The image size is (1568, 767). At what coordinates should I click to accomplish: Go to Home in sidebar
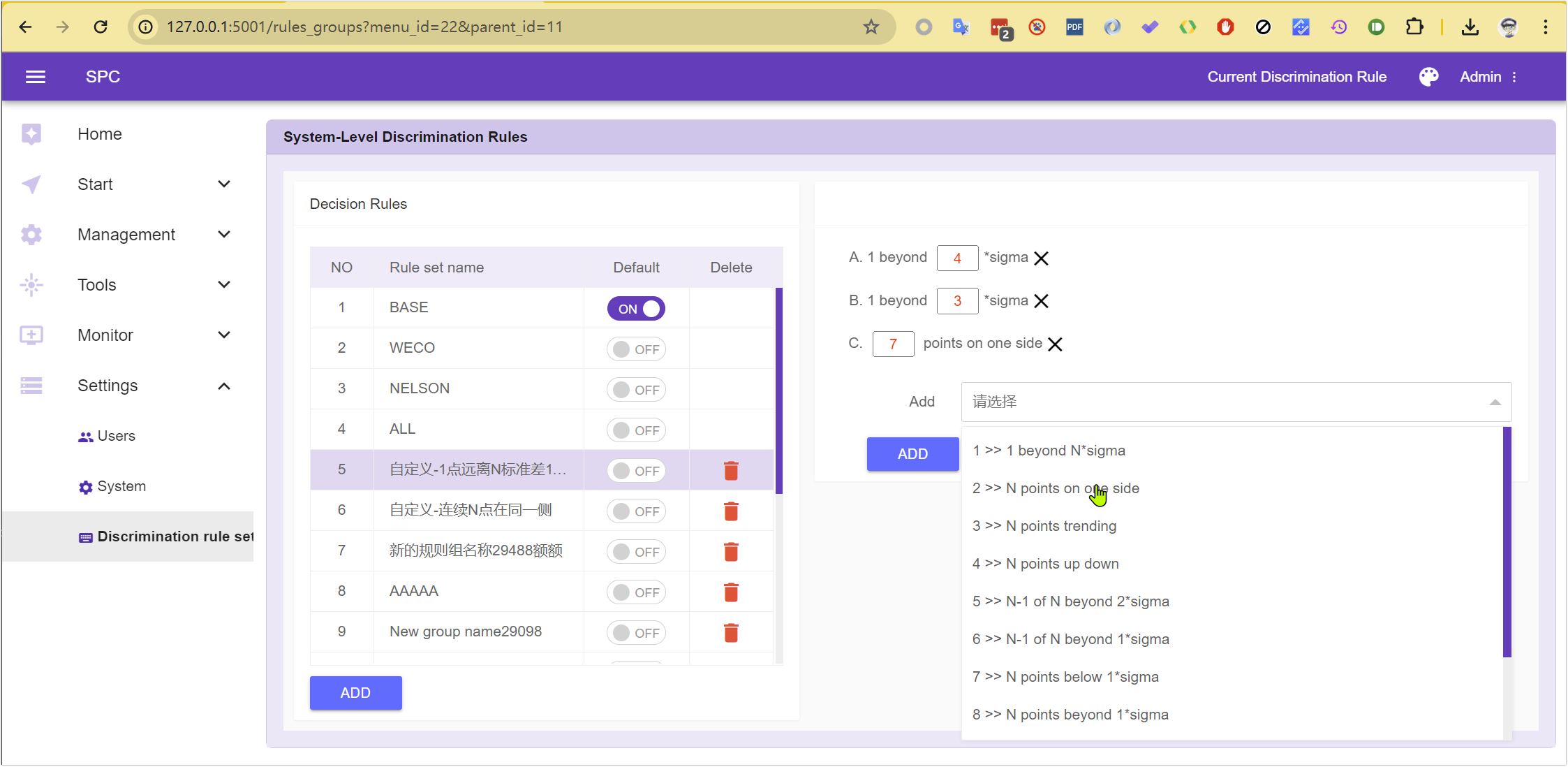click(99, 134)
